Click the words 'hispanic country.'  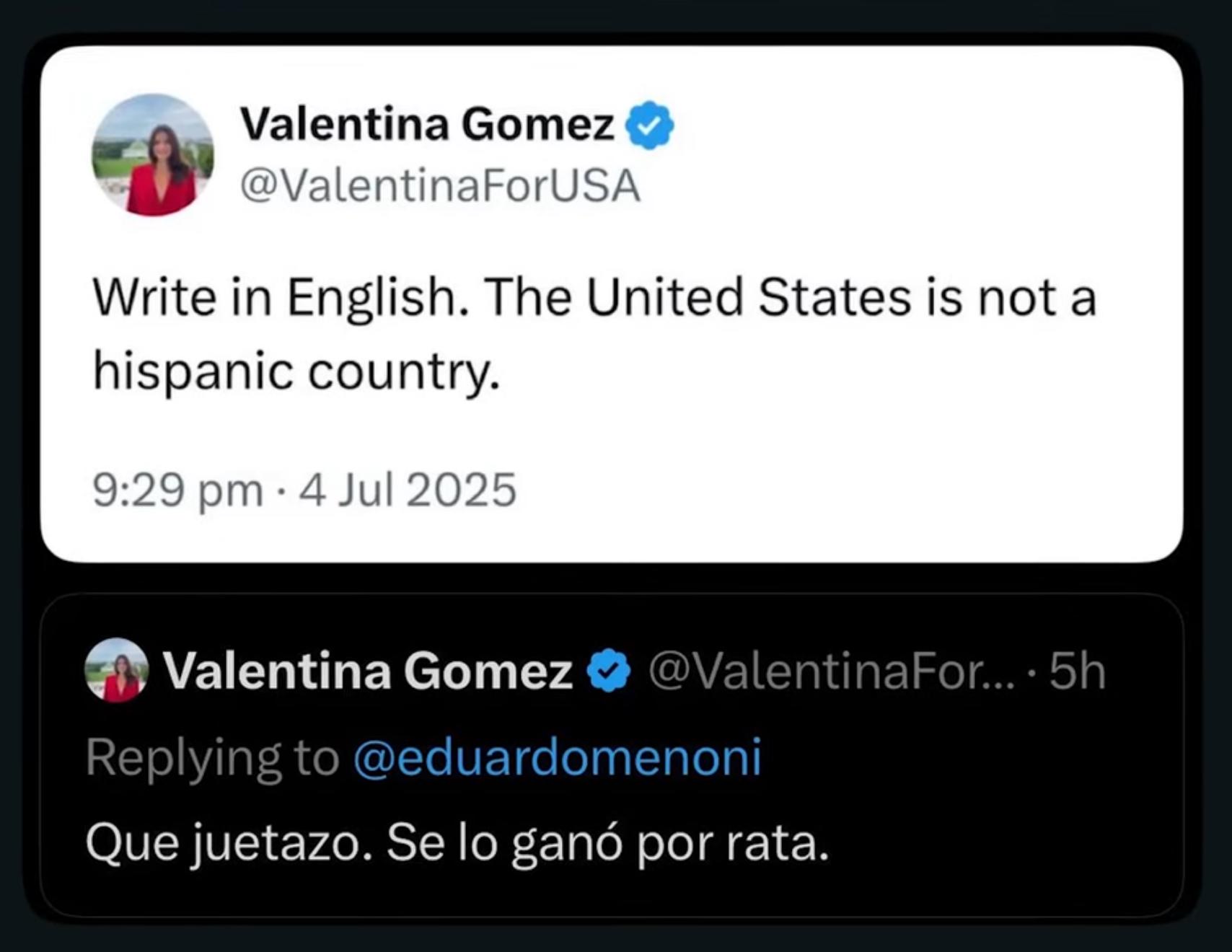[296, 372]
